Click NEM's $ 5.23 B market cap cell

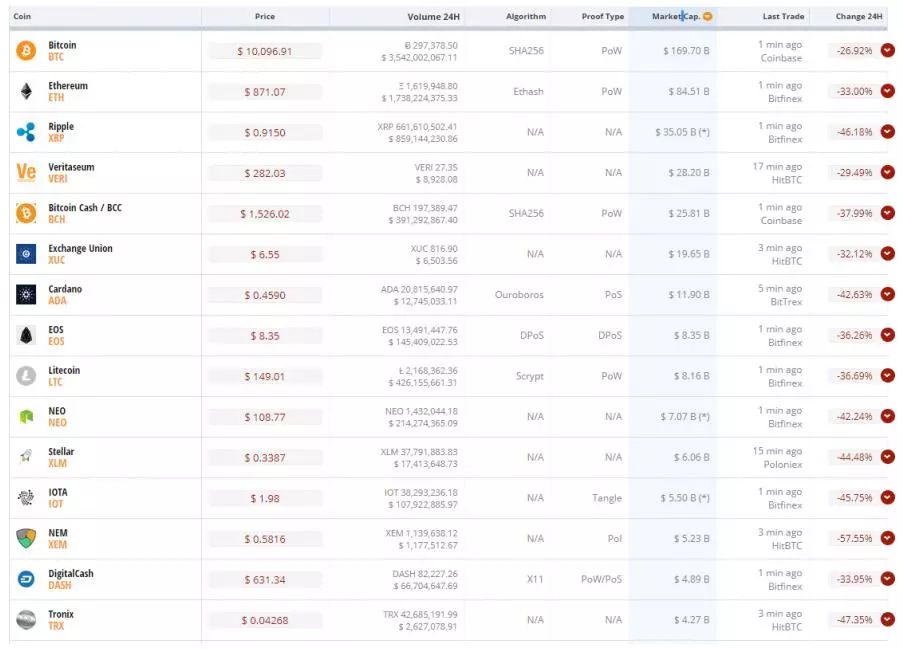tap(689, 539)
